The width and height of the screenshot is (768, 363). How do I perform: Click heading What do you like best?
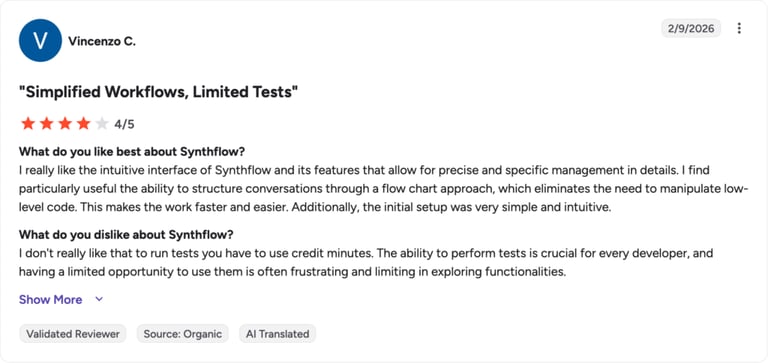click(132, 151)
